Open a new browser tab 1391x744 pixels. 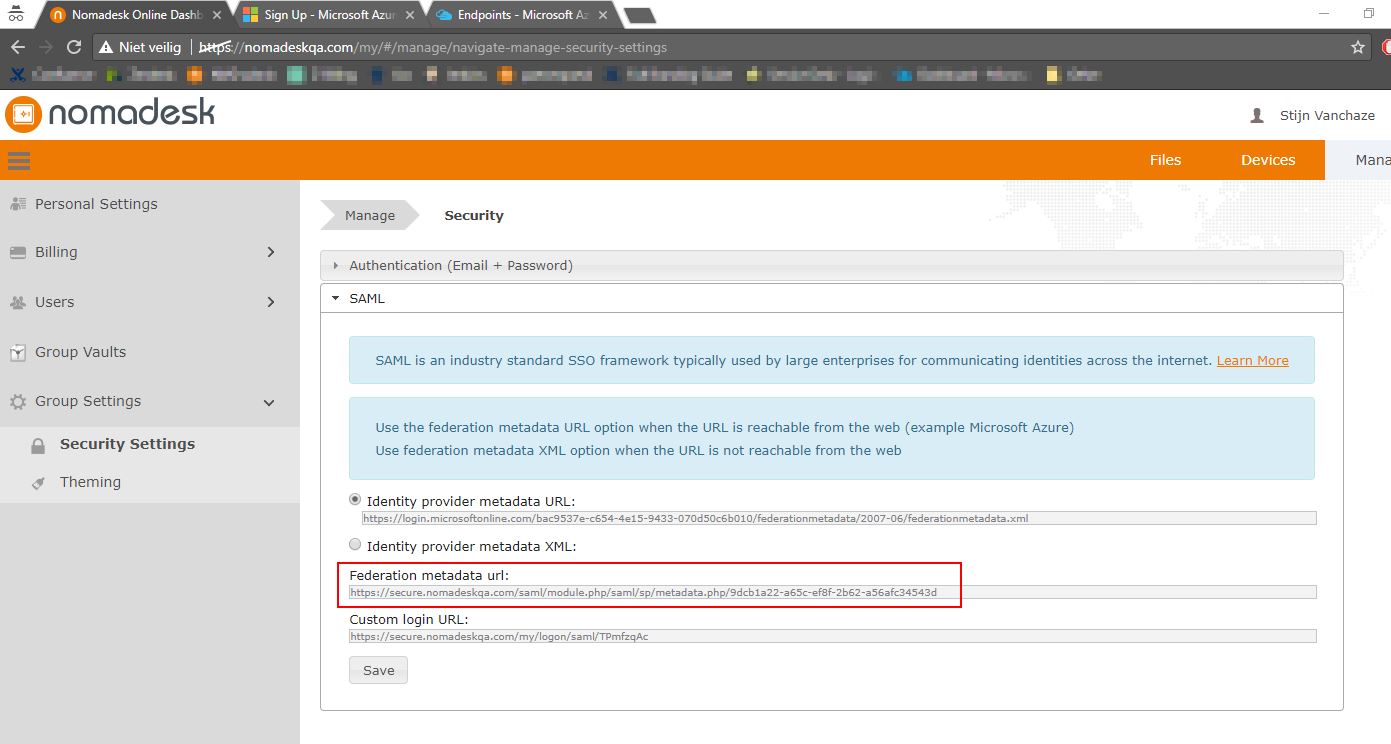(639, 15)
